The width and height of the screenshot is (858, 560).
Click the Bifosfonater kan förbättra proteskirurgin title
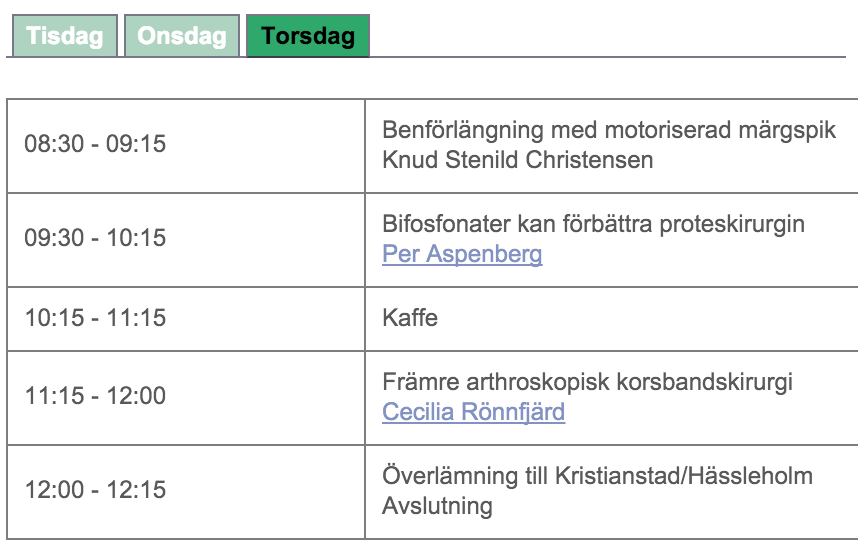pyautogui.click(x=594, y=224)
